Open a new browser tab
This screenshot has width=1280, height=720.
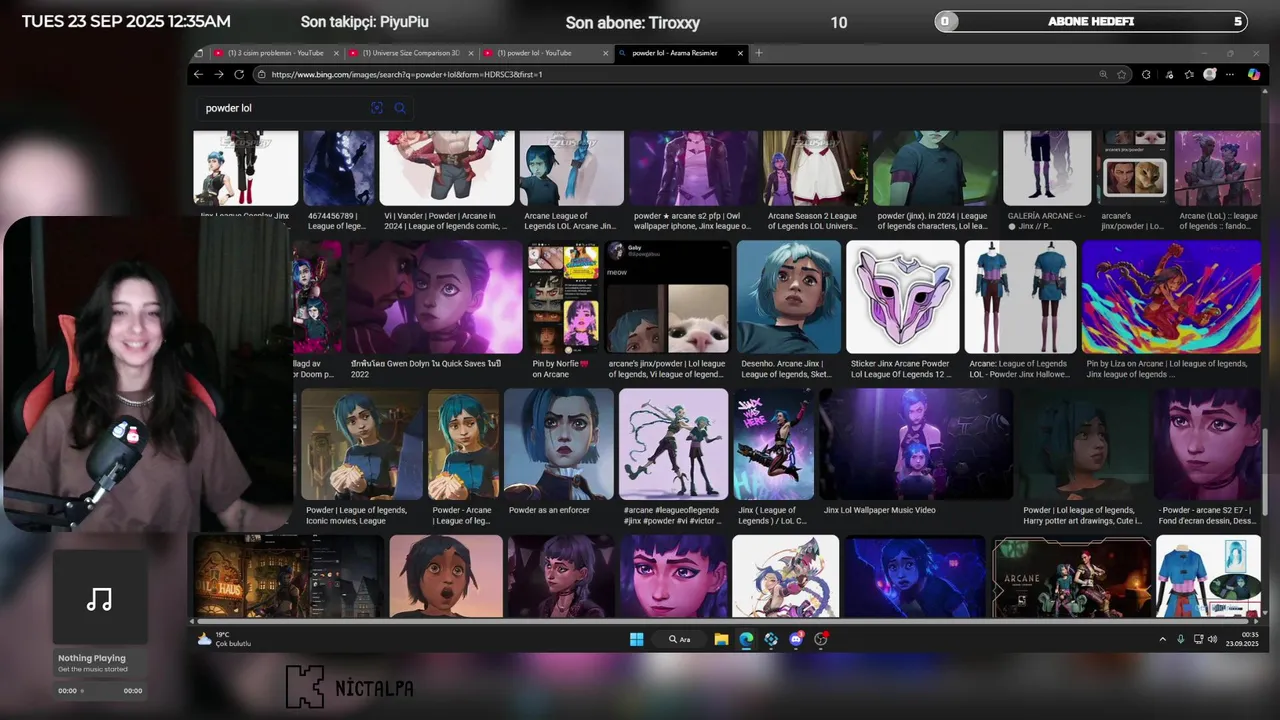[759, 53]
